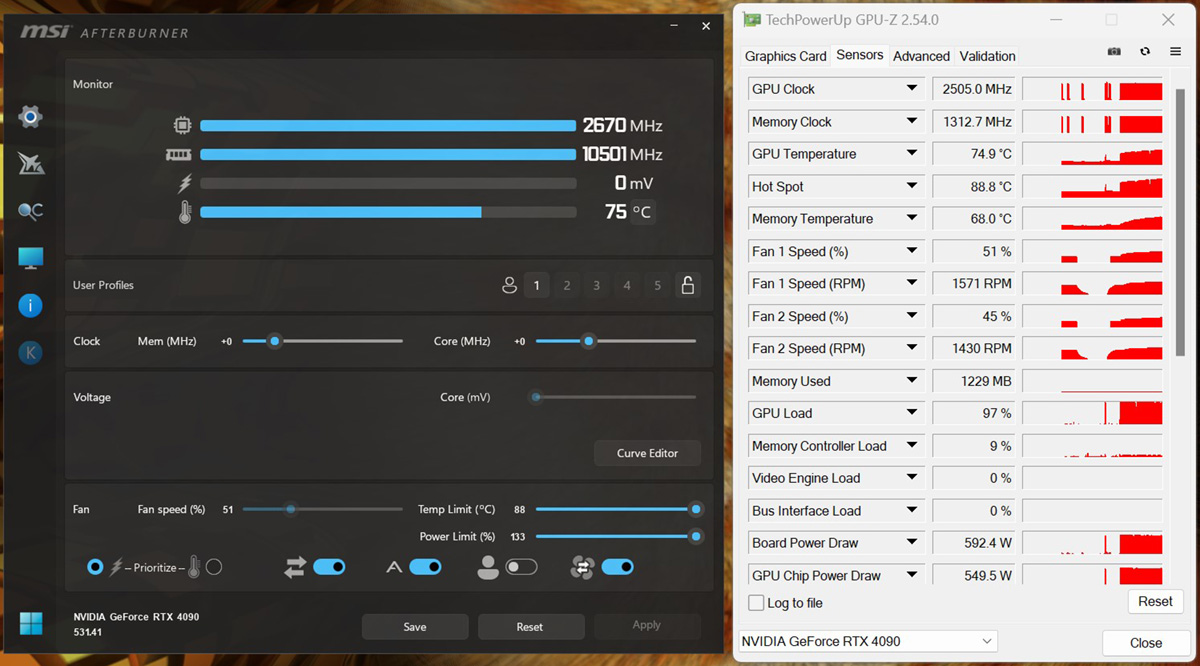This screenshot has height=666, width=1200.
Task: Click the Fan speed (%) slider handle
Action: point(290,509)
